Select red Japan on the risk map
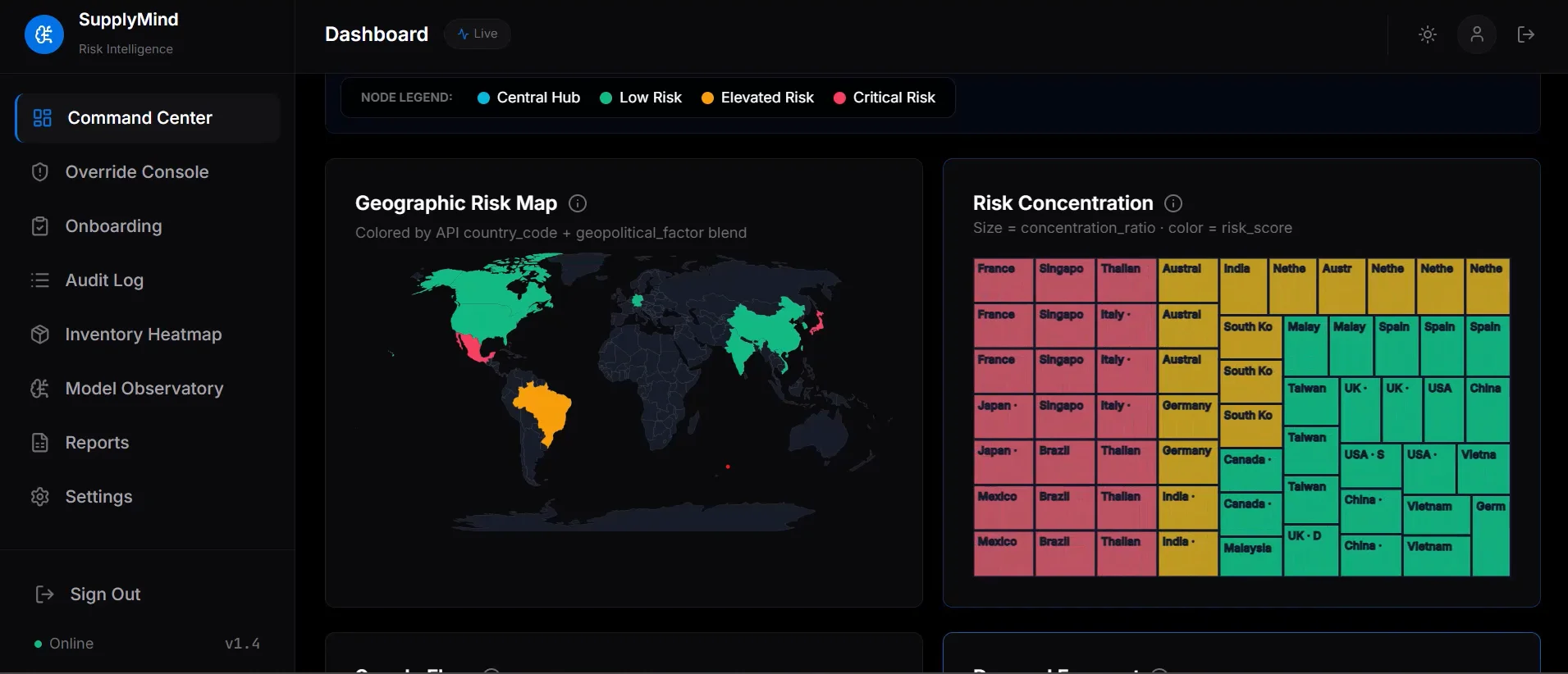Image resolution: width=1568 pixels, height=674 pixels. 818,322
